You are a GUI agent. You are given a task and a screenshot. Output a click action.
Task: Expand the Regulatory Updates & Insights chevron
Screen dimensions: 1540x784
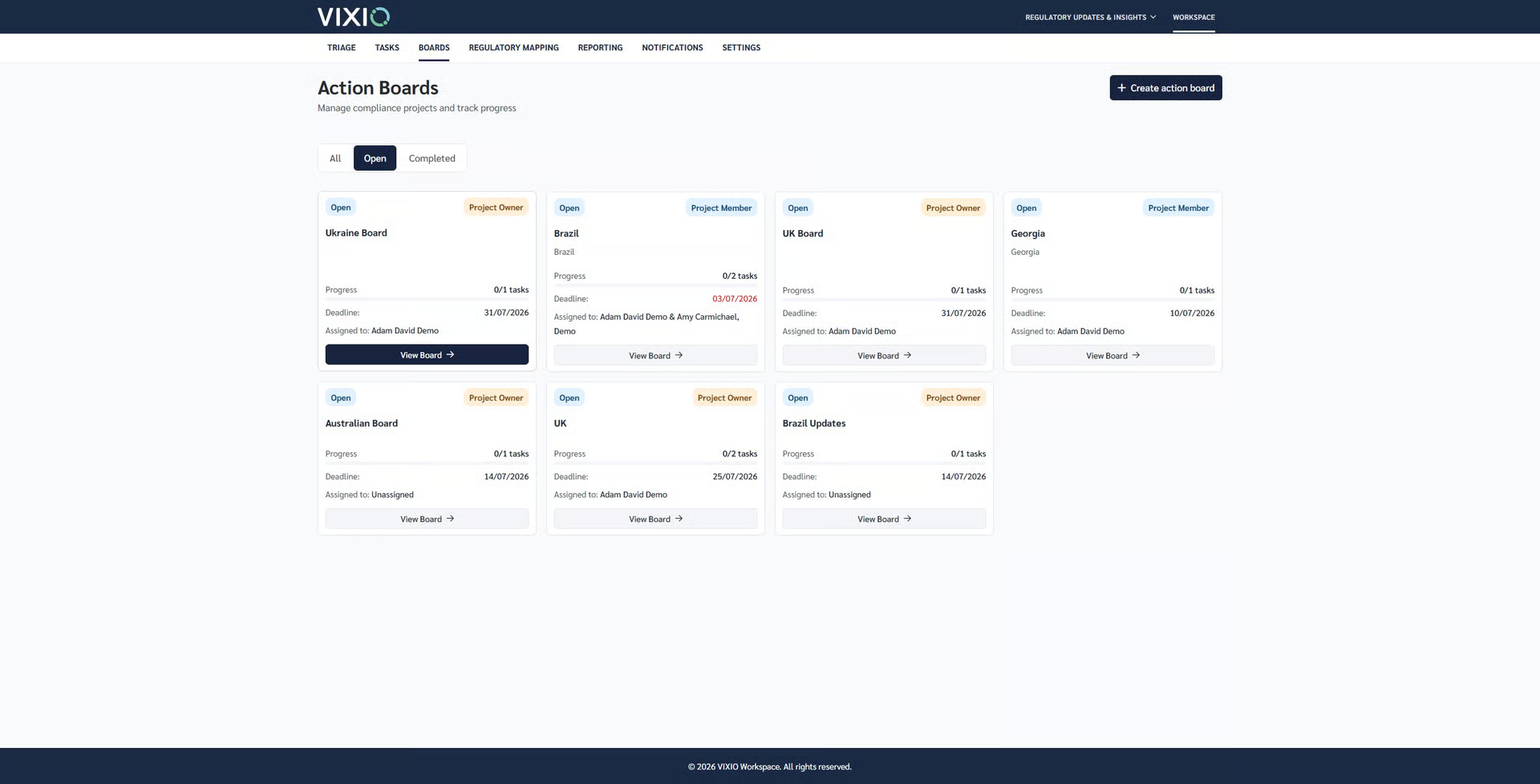(x=1153, y=17)
